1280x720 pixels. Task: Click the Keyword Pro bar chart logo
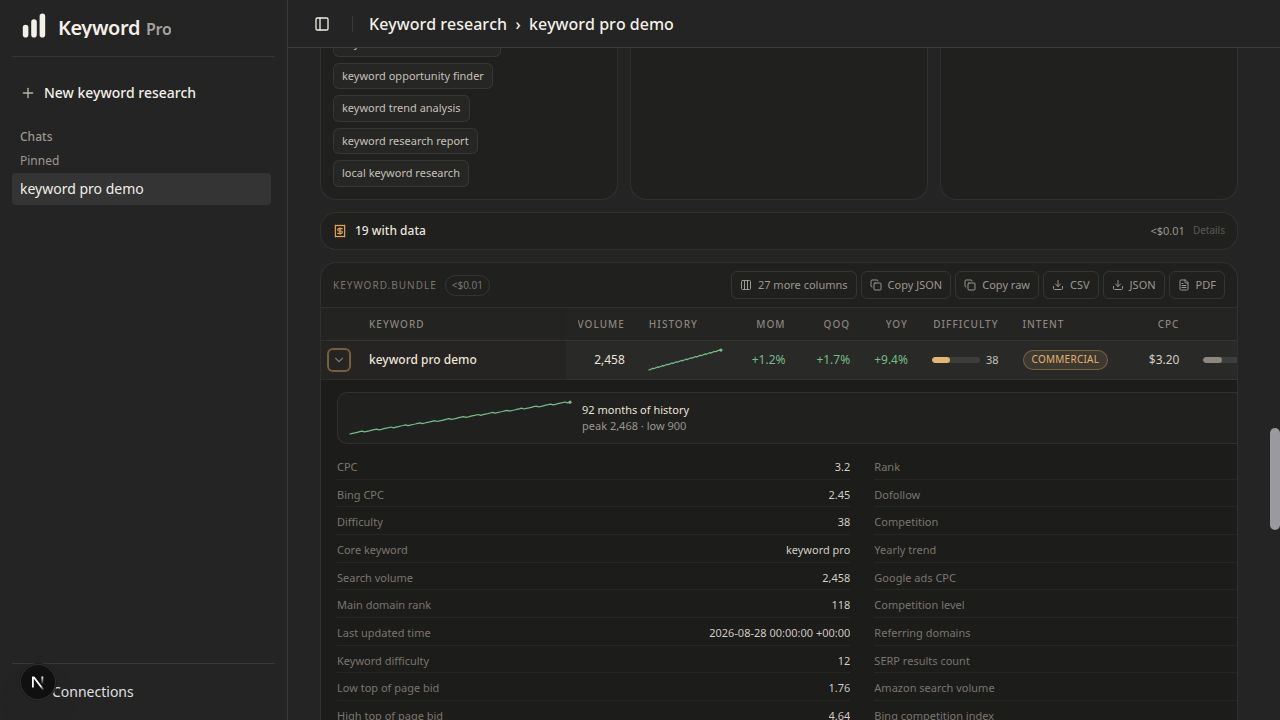34,26
